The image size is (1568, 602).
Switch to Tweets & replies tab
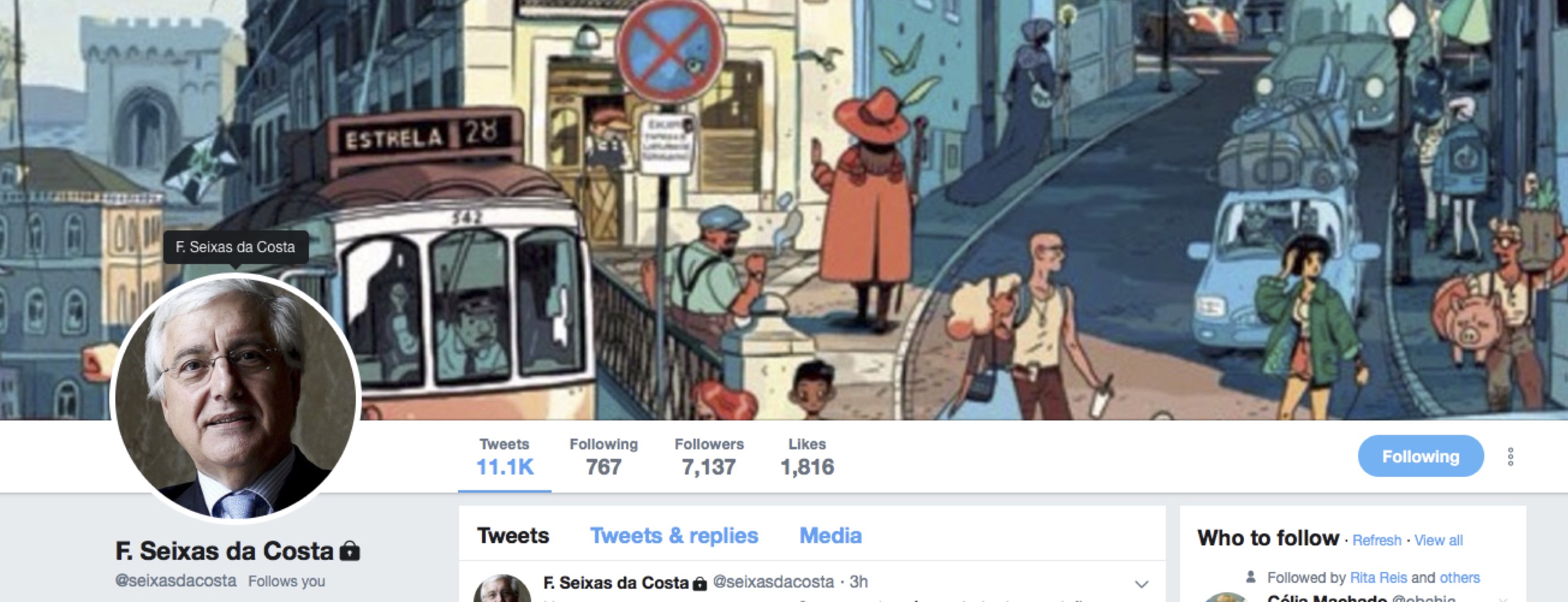tap(674, 536)
